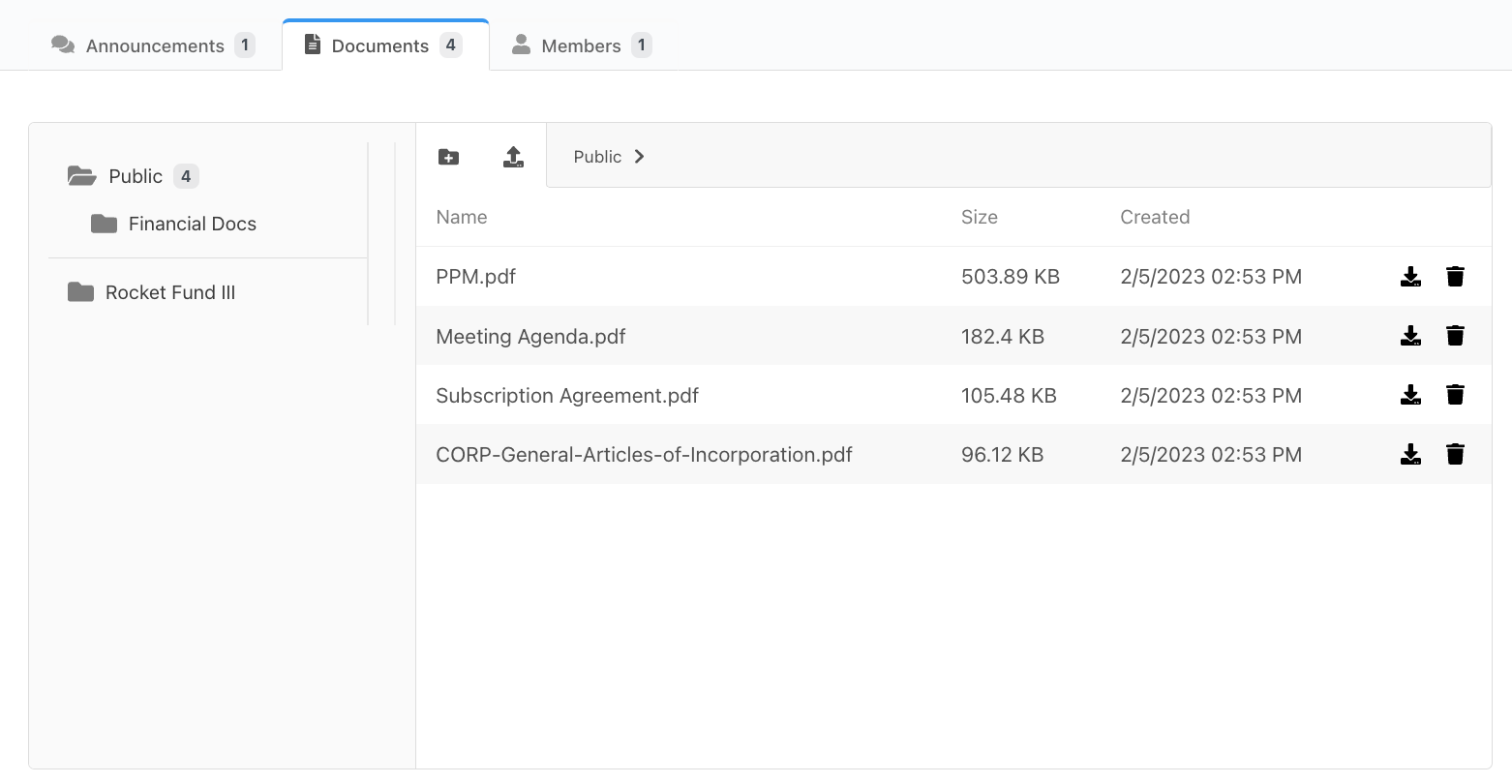Switch to the Announcements tab
Screen dimensions: 1512x784
coord(153,45)
